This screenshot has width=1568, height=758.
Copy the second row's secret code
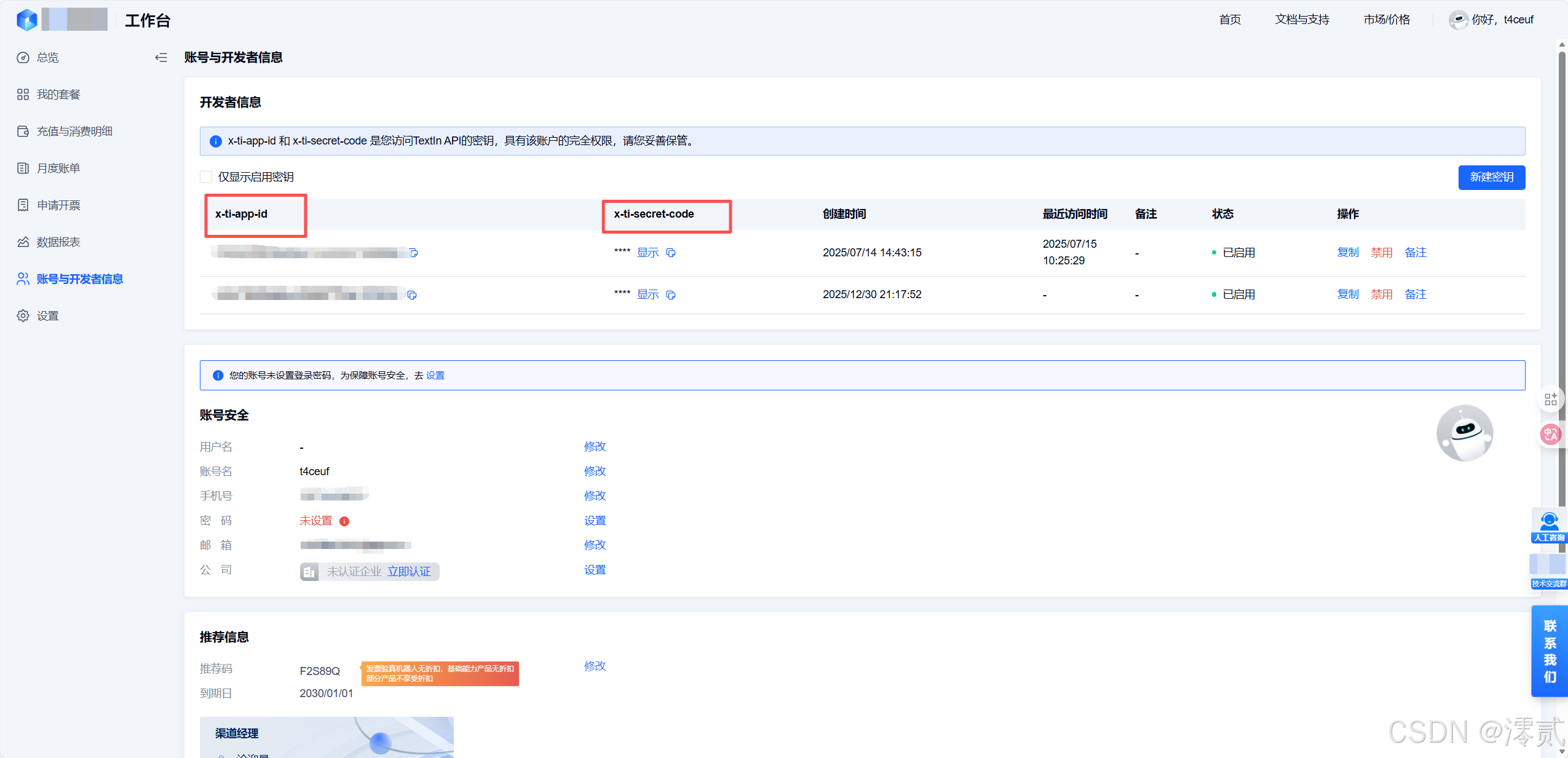pyautogui.click(x=671, y=295)
